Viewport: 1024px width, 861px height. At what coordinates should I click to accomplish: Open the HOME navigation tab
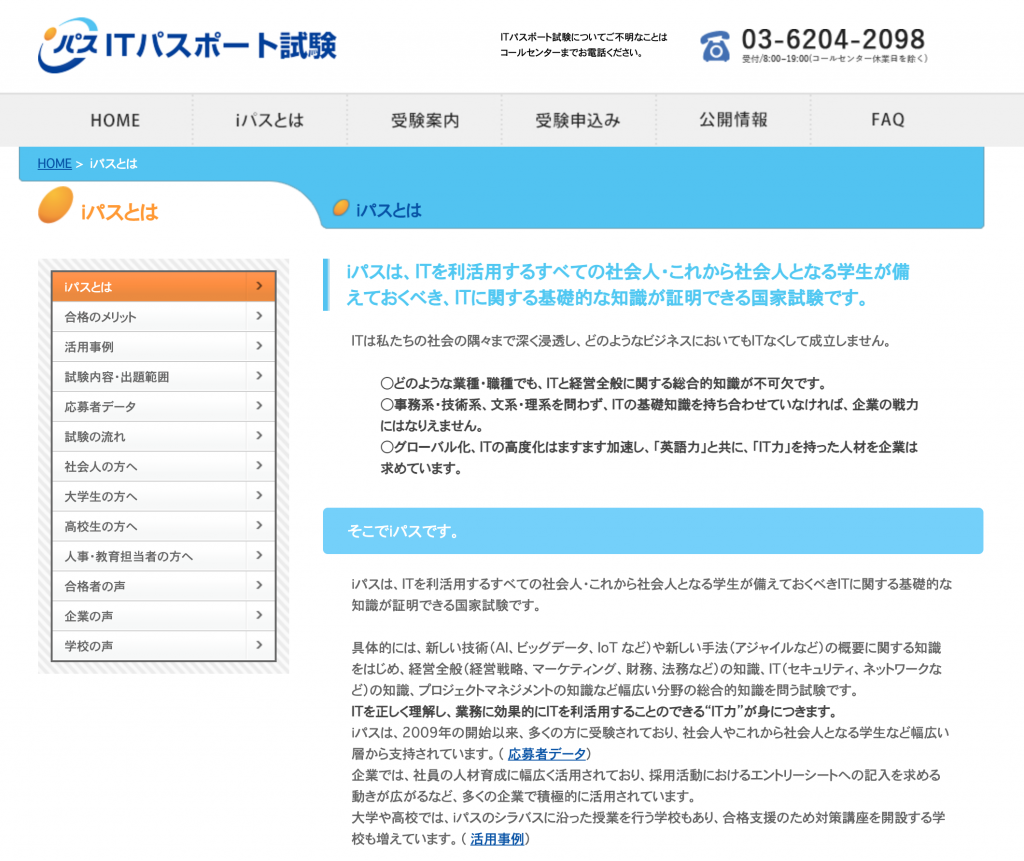click(x=116, y=120)
